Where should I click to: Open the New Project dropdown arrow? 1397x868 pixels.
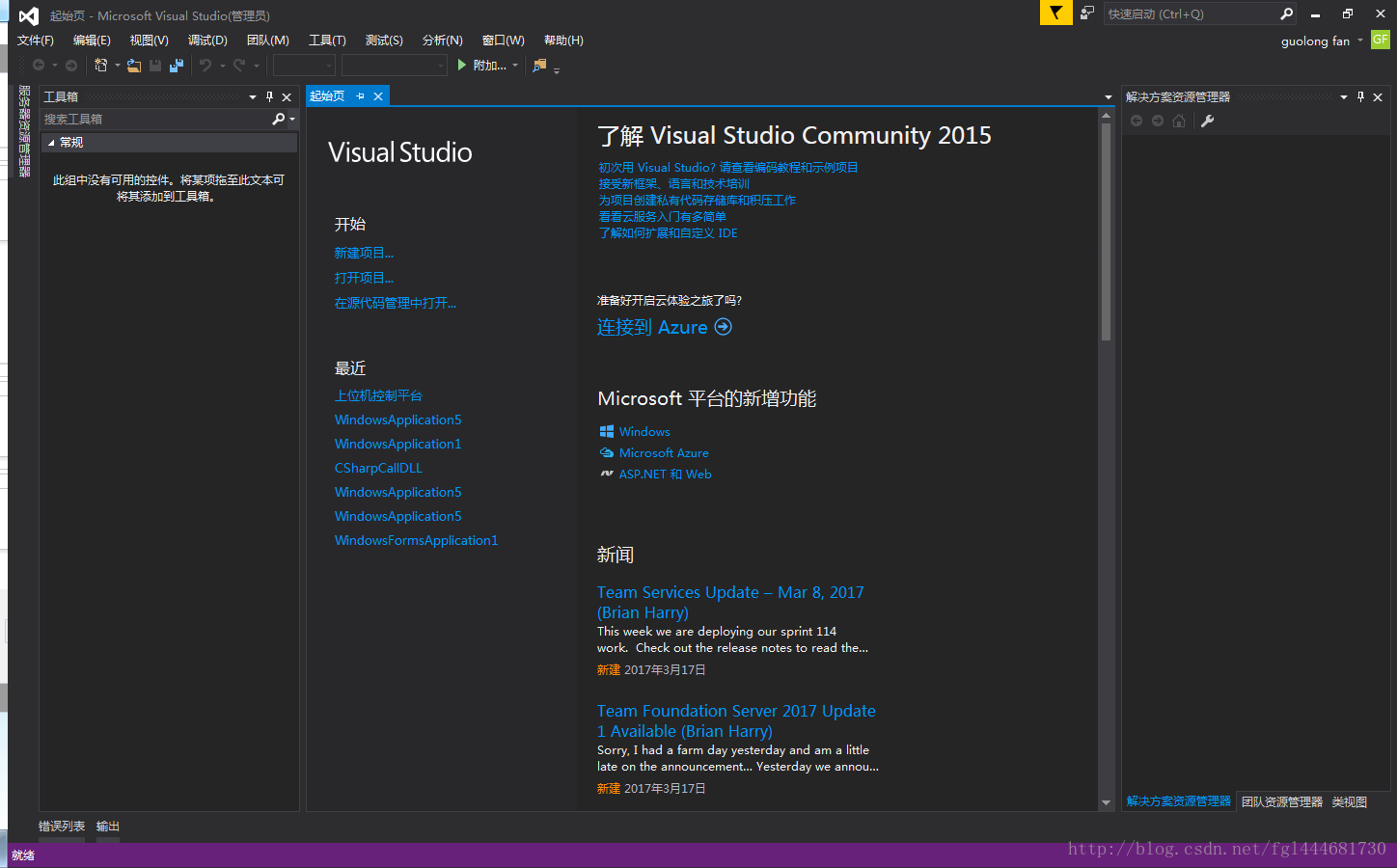pos(118,66)
